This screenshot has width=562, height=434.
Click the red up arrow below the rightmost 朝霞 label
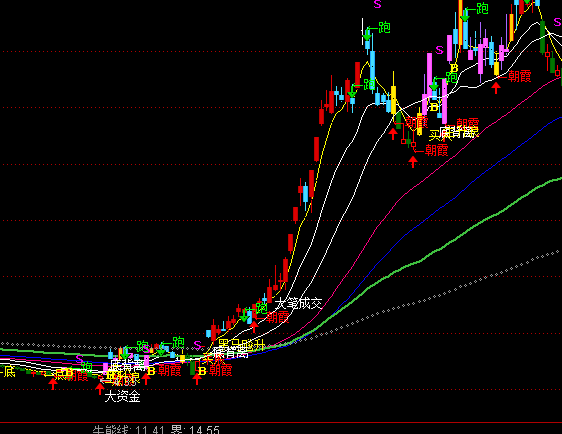point(496,88)
